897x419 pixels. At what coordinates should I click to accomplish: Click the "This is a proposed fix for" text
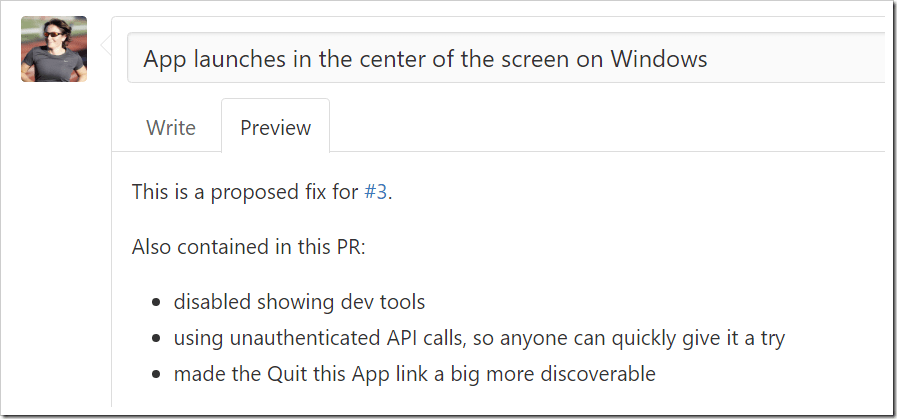246,192
